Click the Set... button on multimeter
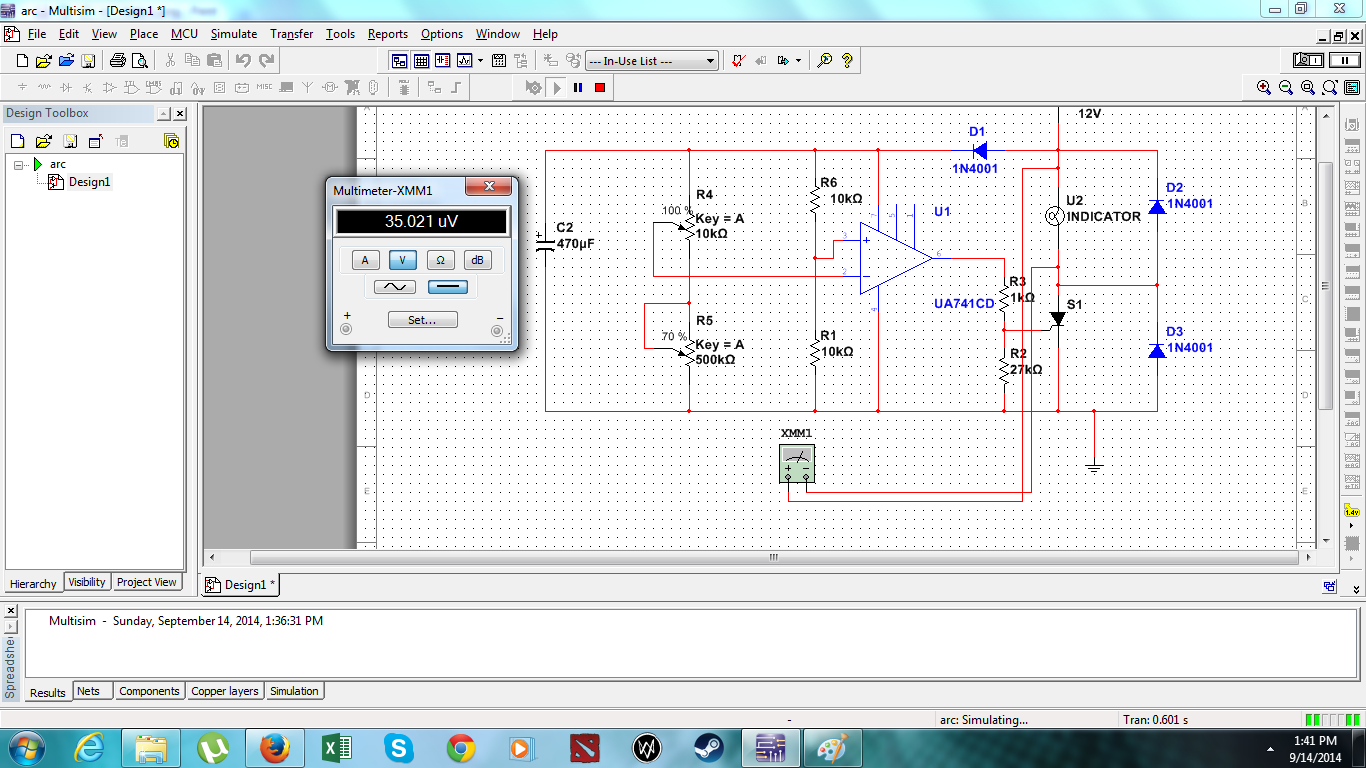This screenshot has height=768, width=1366. (423, 320)
